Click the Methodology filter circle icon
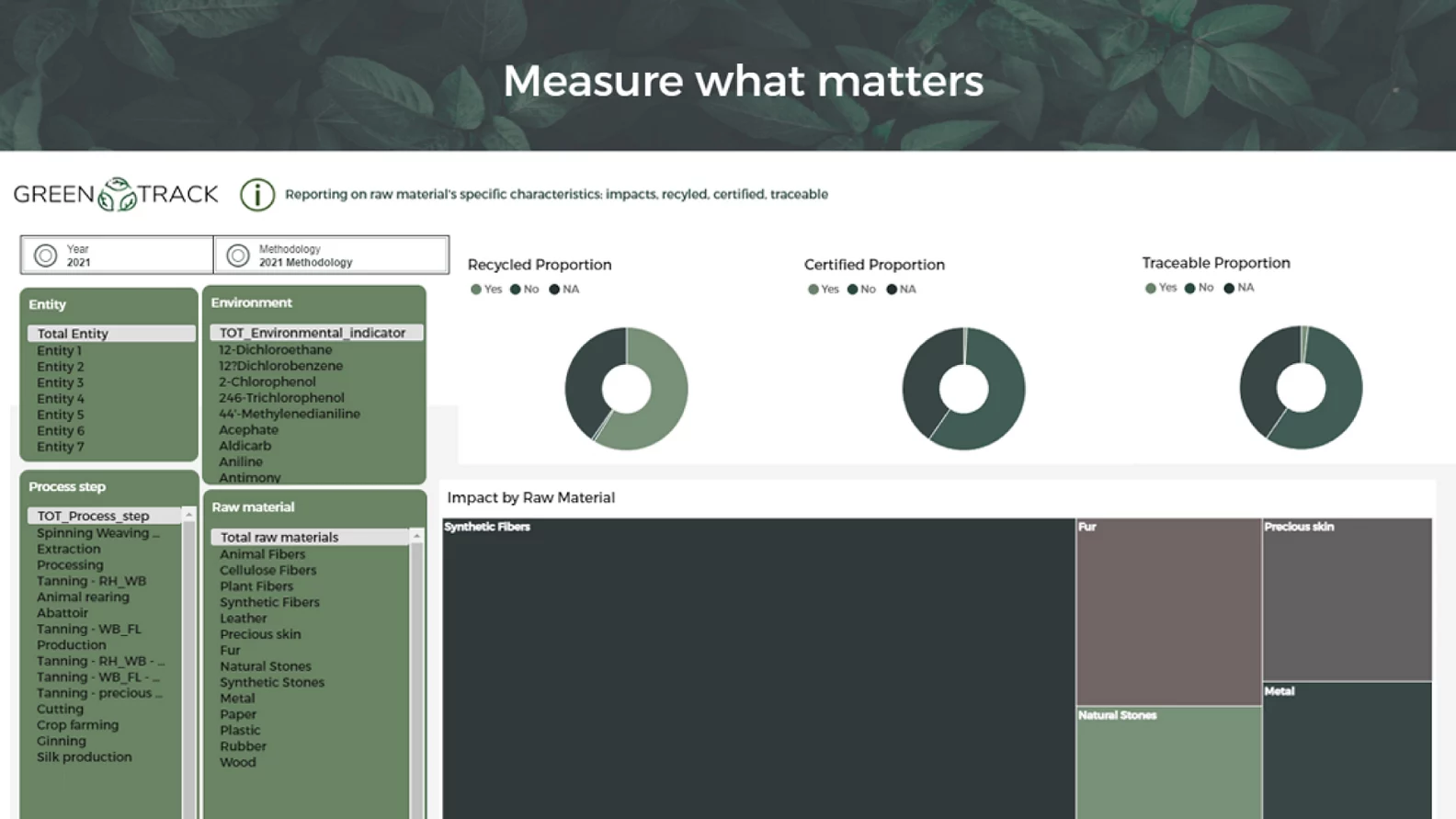The height and width of the screenshot is (819, 1456). coord(238,256)
